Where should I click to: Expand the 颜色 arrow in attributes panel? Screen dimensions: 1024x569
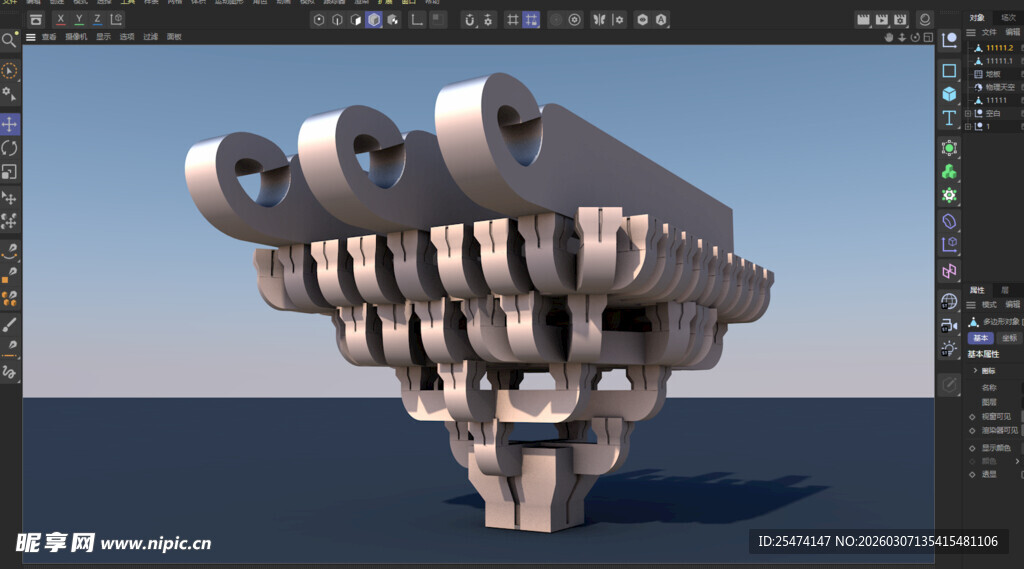click(x=1018, y=461)
